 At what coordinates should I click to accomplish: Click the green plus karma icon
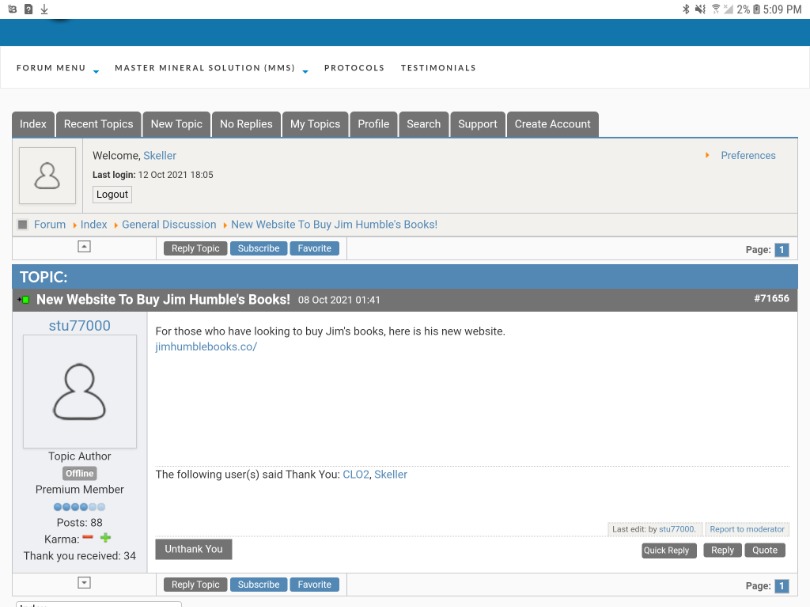coord(105,538)
